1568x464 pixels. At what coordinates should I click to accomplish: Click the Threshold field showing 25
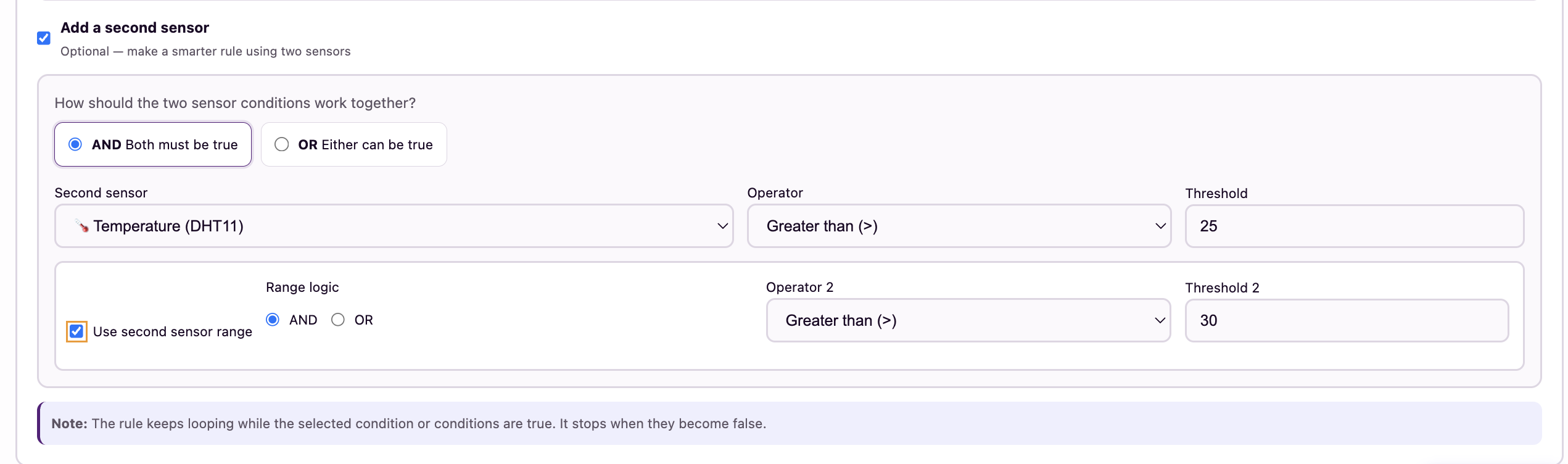(1355, 226)
